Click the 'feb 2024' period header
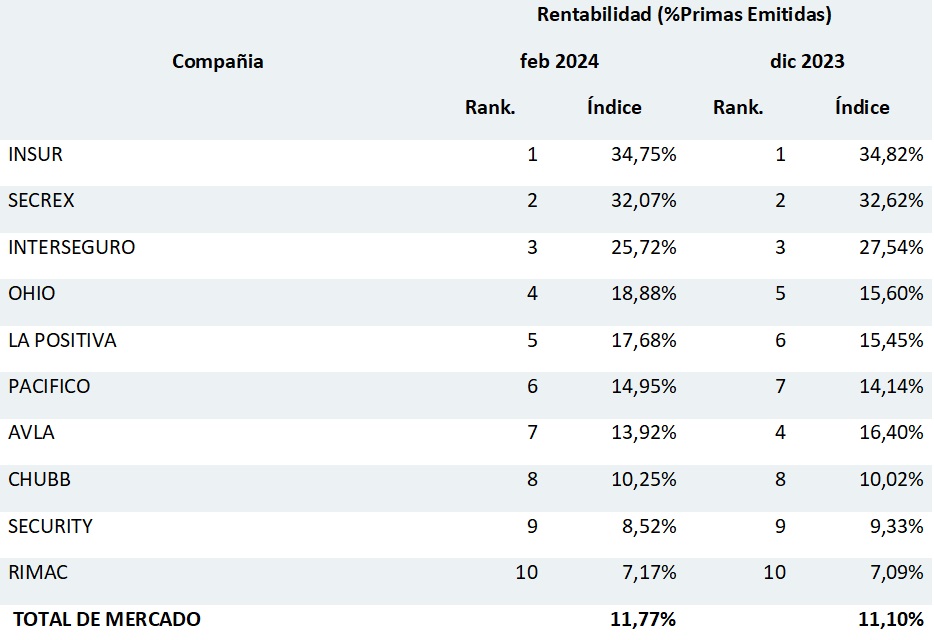This screenshot has height=640, width=934. pyautogui.click(x=559, y=61)
